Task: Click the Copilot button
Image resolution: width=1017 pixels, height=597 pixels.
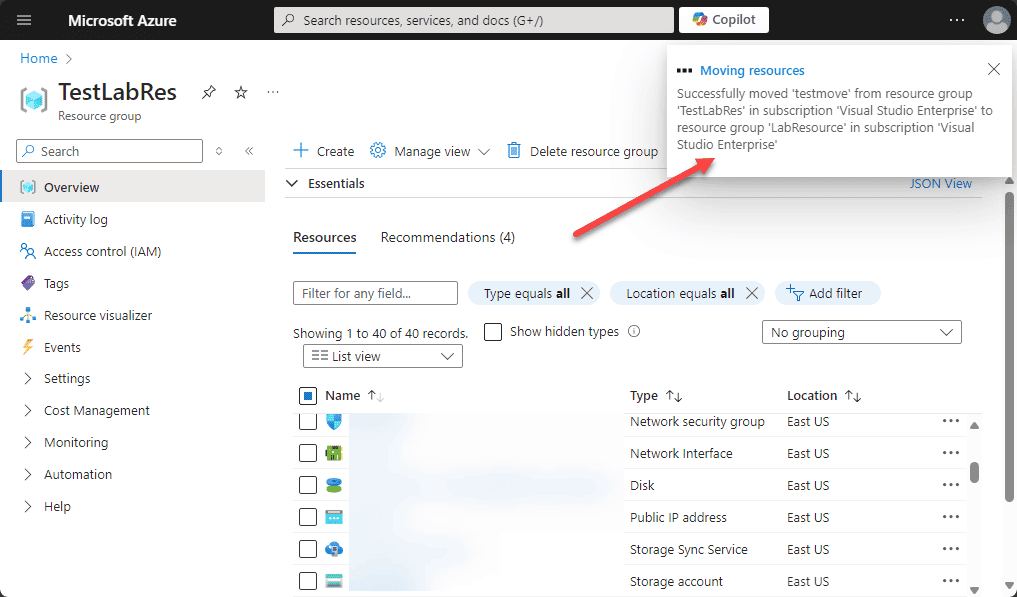Action: click(x=724, y=20)
